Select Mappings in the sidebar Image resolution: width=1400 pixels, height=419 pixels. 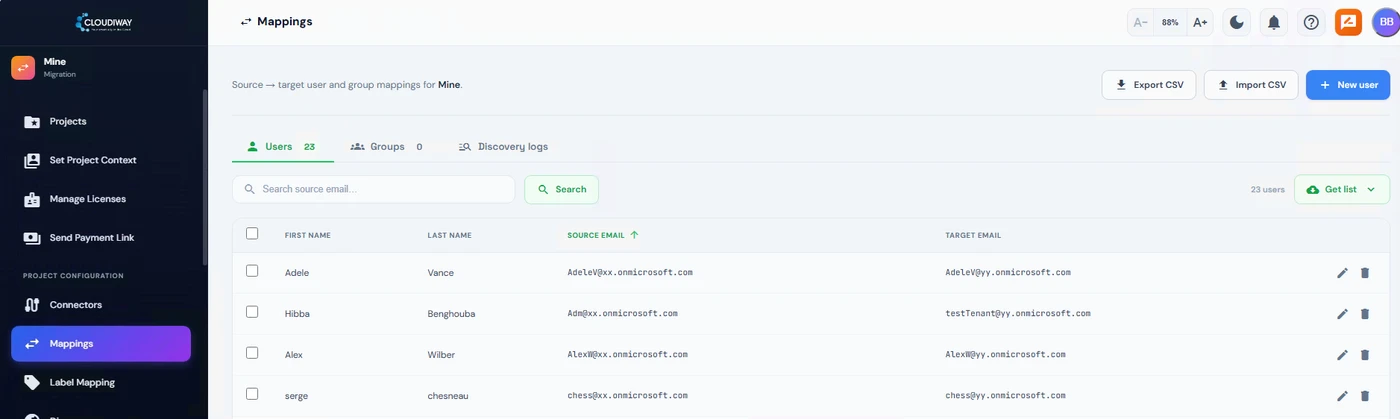(101, 344)
